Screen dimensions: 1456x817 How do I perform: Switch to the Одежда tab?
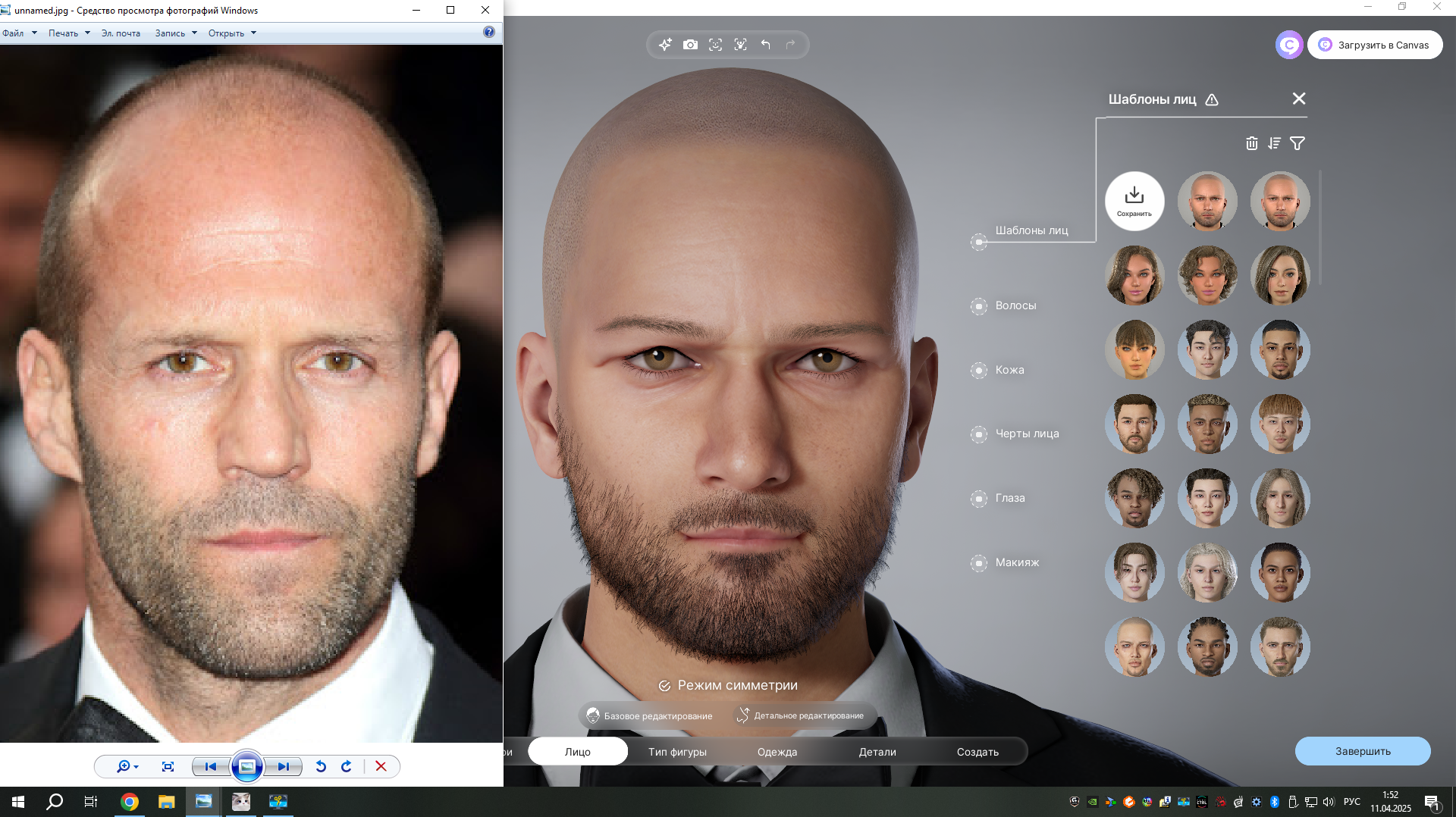pos(777,752)
